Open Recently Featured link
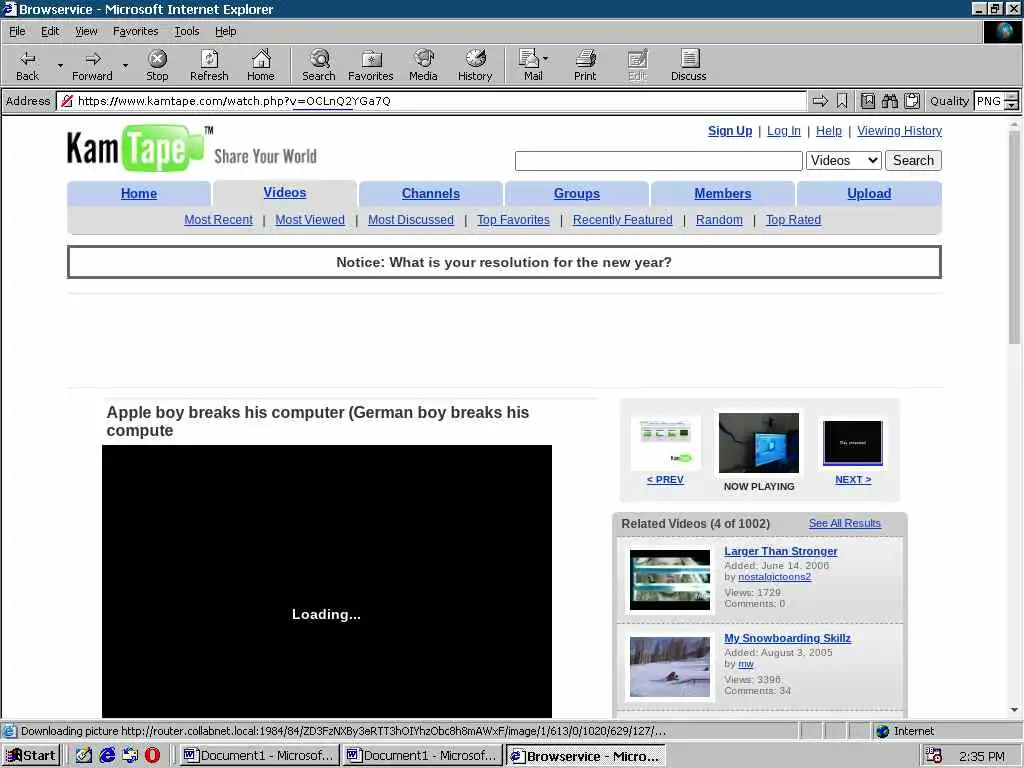The width and height of the screenshot is (1024, 768). click(622, 220)
